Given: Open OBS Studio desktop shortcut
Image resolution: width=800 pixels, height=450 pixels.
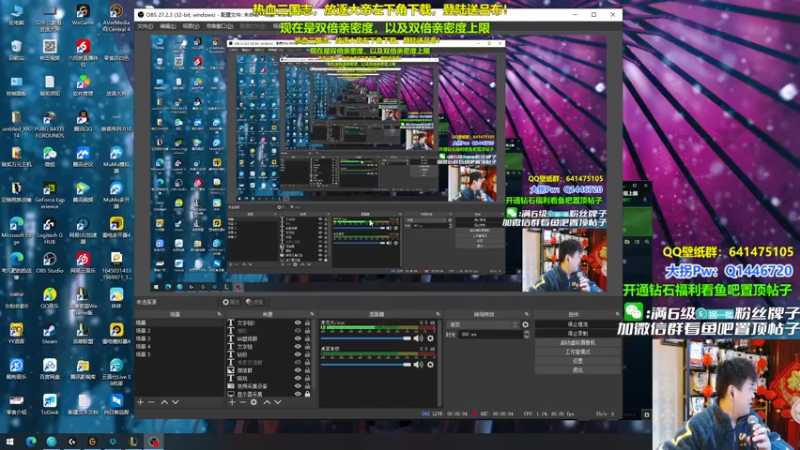Looking at the screenshot, I should pyautogui.click(x=49, y=263).
